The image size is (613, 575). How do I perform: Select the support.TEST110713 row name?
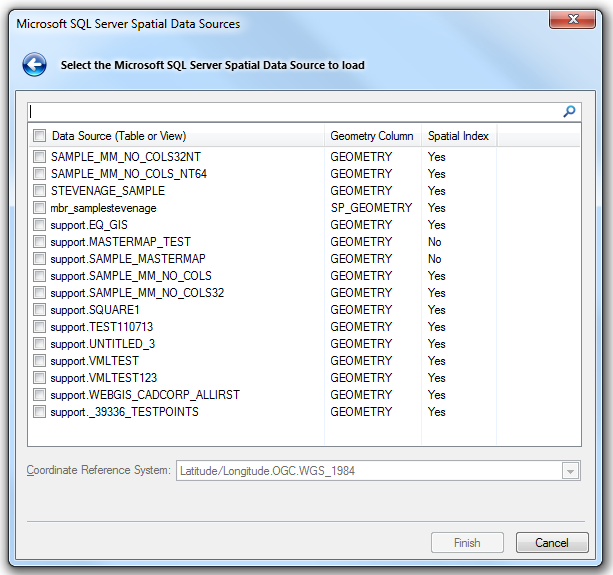click(102, 327)
